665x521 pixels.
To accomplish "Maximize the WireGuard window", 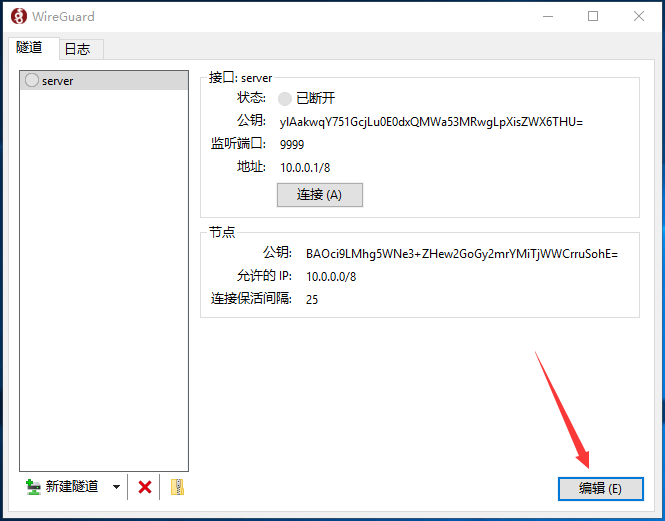I will [x=593, y=17].
